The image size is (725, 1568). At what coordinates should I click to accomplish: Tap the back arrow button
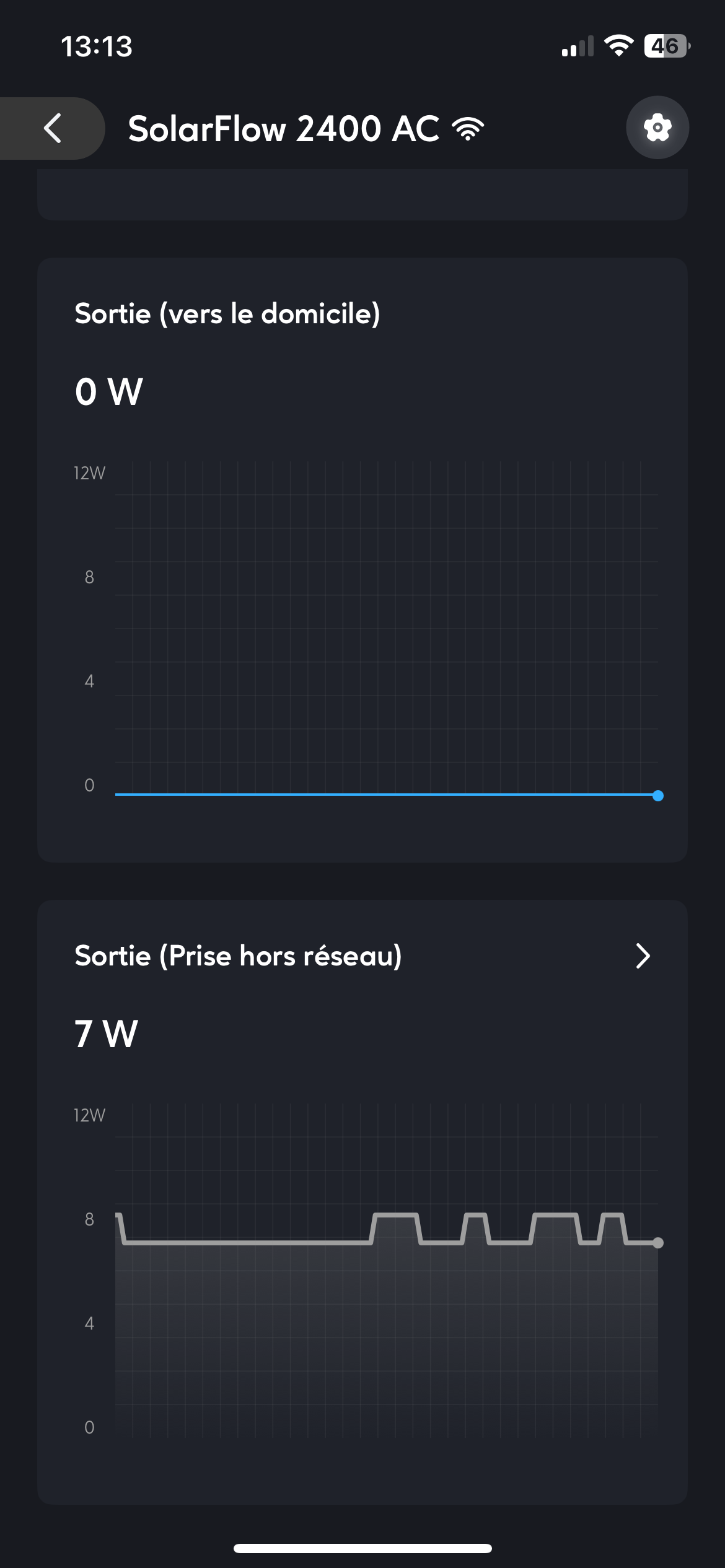coord(53,128)
